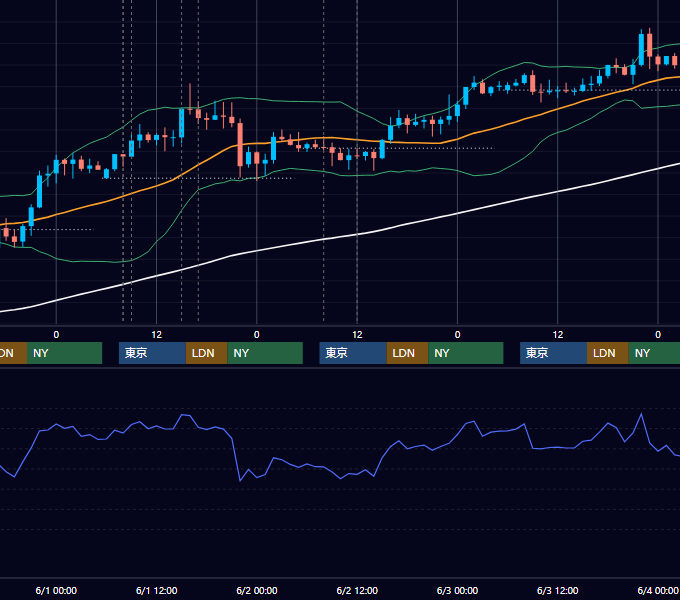Click the 6/1 00:00 time axis label

pyautogui.click(x=56, y=590)
